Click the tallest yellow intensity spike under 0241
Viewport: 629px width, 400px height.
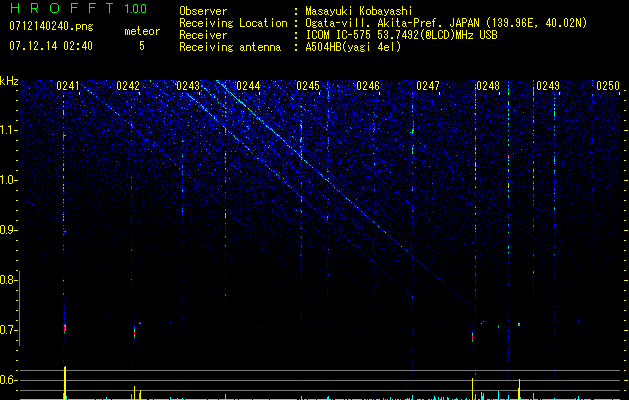[65, 383]
